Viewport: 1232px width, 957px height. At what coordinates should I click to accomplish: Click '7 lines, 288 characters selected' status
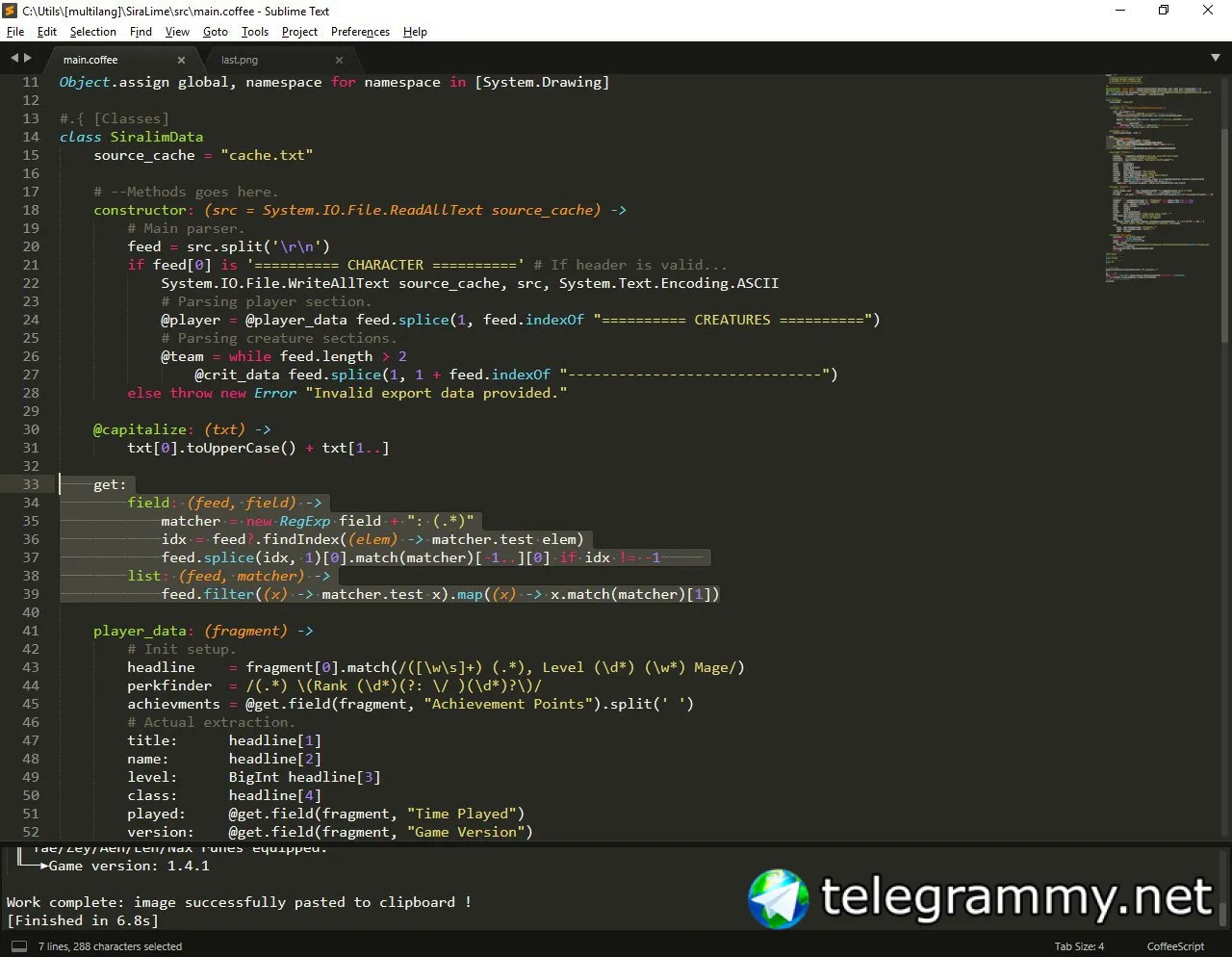click(x=110, y=946)
